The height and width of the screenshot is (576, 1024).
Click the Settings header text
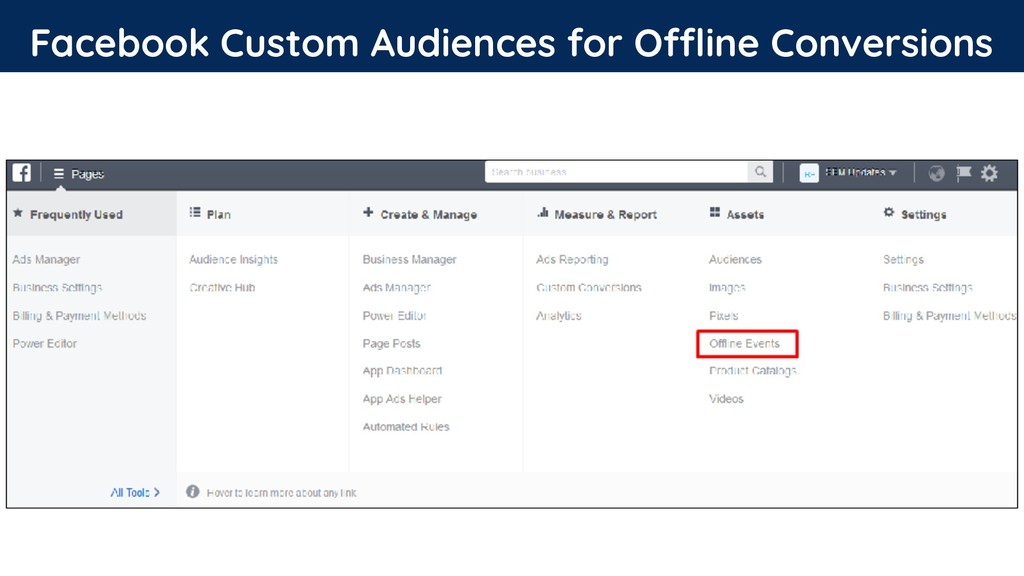click(x=923, y=214)
